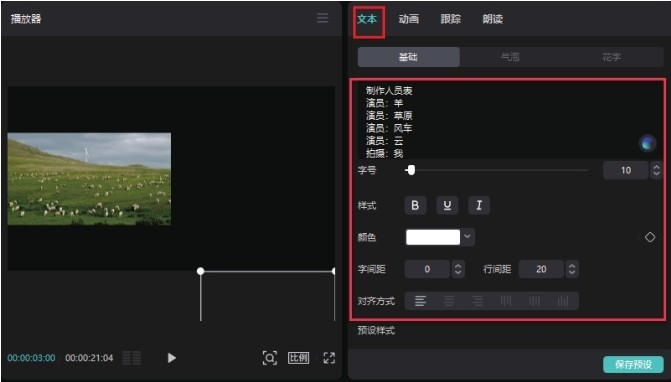Click the preview zoom scan icon
The image size is (671, 382).
tap(270, 358)
